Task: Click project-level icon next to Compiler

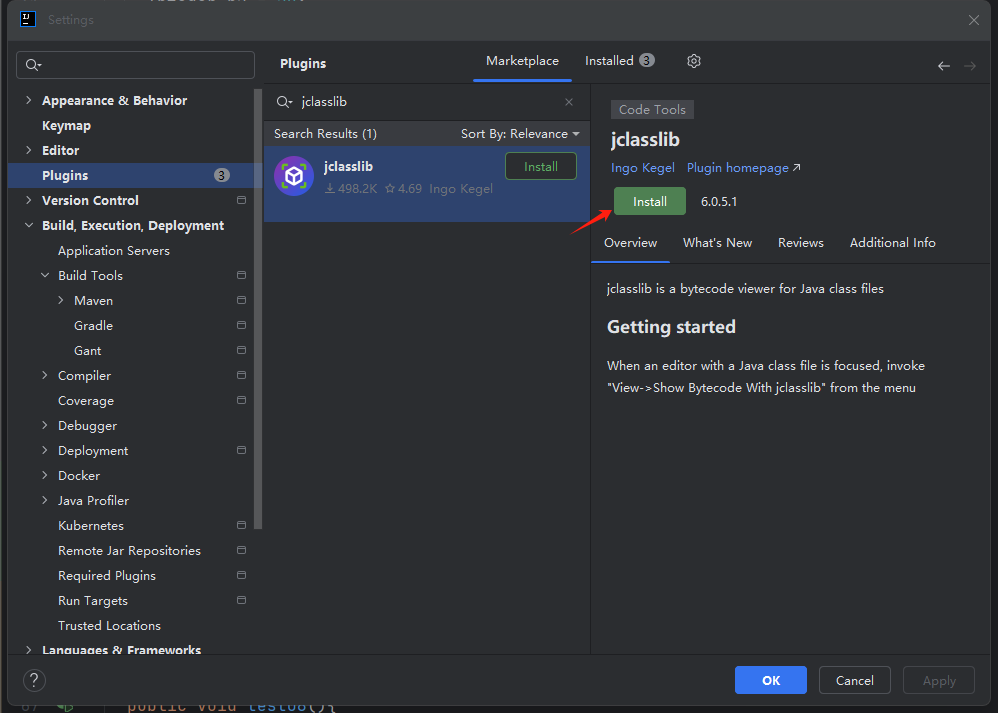Action: pos(241,375)
